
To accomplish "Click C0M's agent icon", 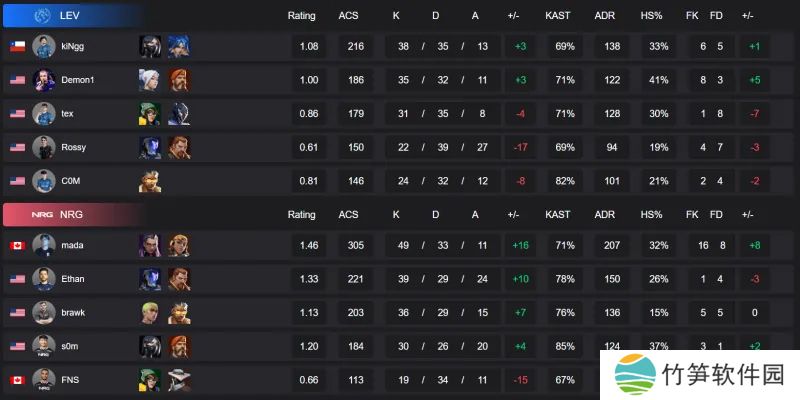I will [150, 181].
